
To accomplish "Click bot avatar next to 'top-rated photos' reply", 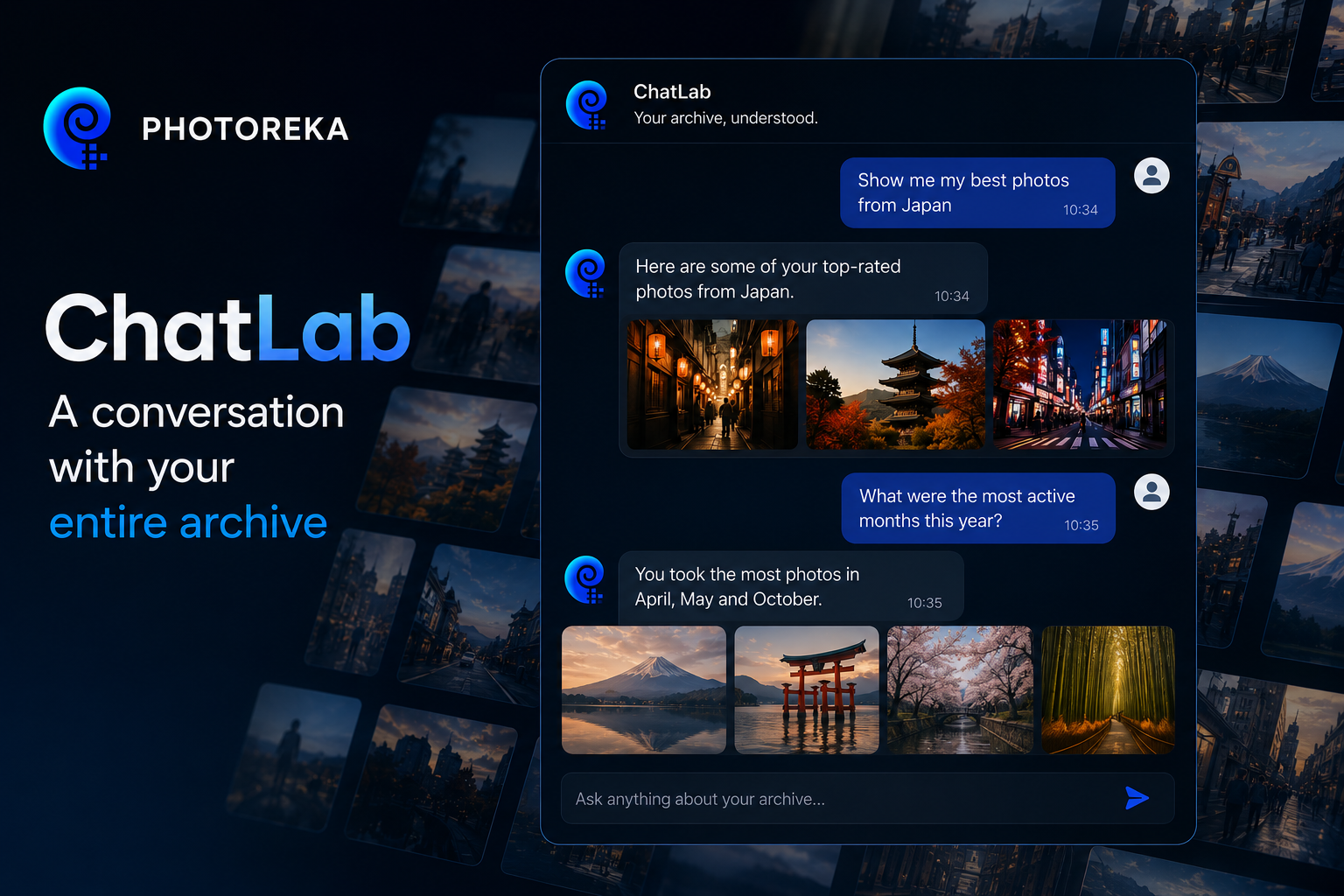I will coord(585,273).
